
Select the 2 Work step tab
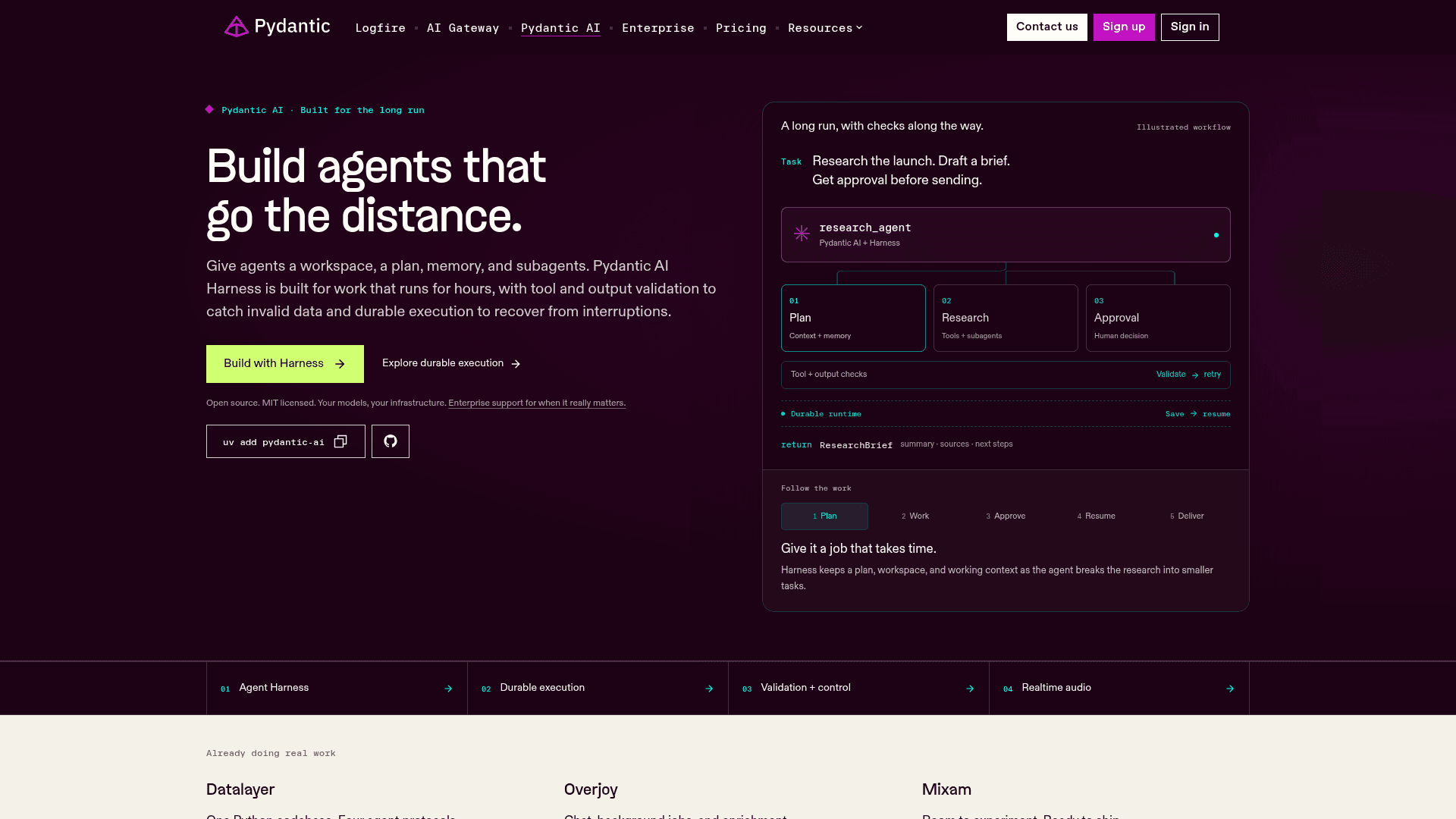click(x=915, y=516)
